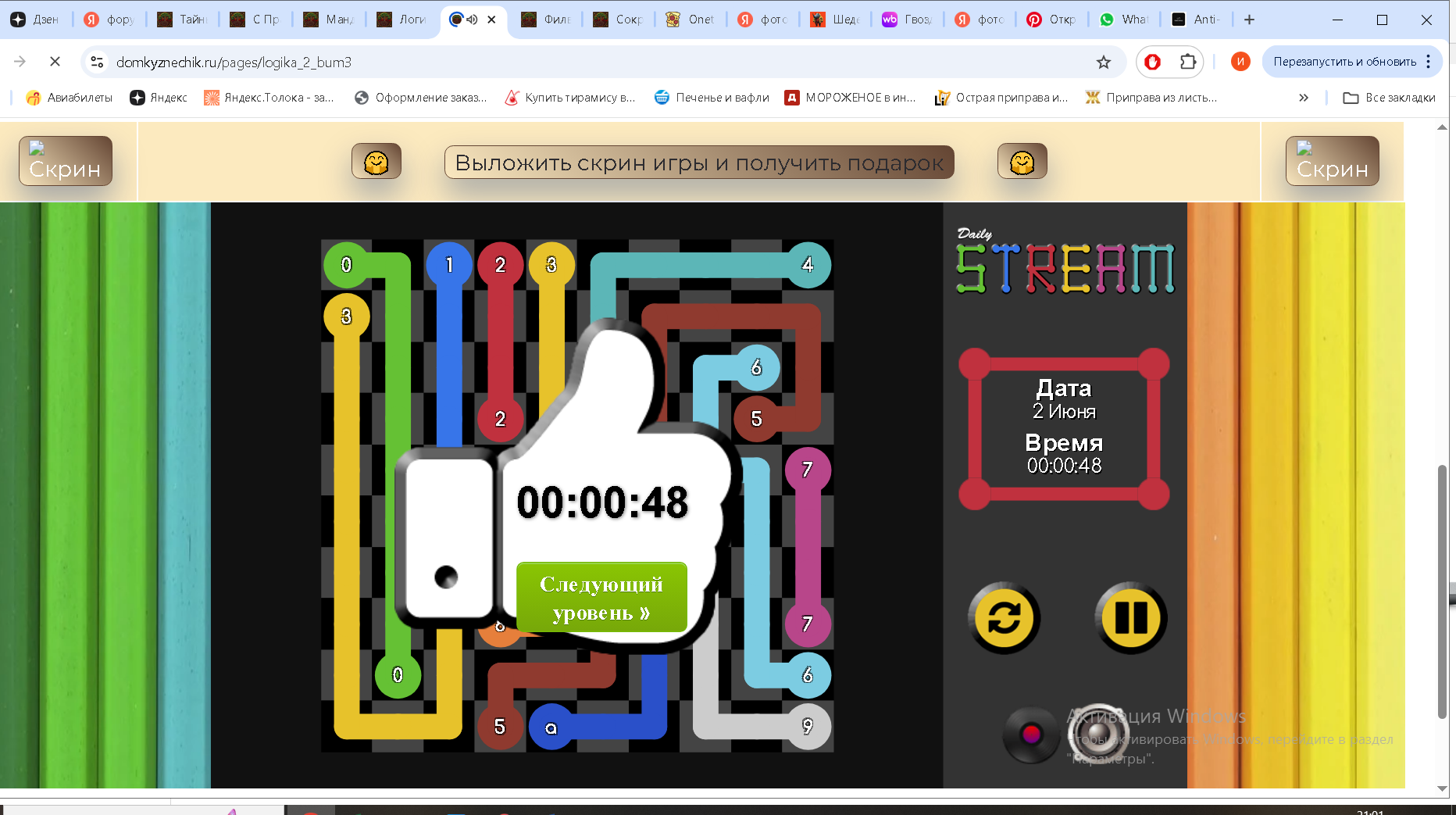Open the Авиабилеты bookmark
This screenshot has height=815, width=1456.
pyautogui.click(x=70, y=98)
